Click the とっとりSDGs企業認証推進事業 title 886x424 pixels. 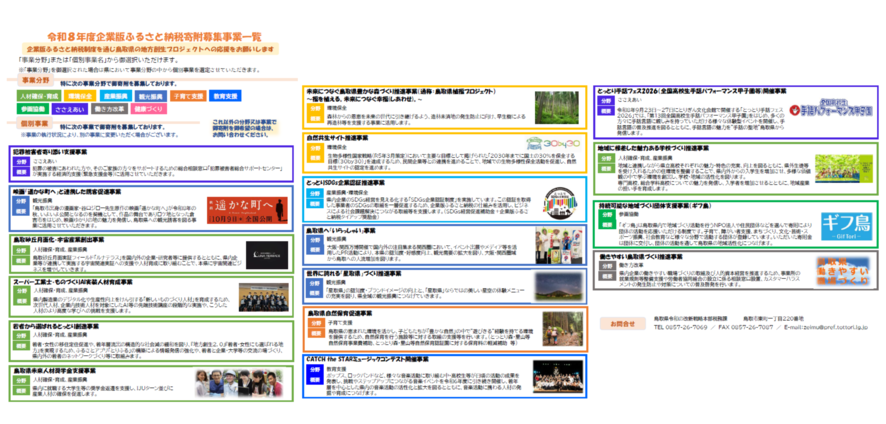(345, 183)
